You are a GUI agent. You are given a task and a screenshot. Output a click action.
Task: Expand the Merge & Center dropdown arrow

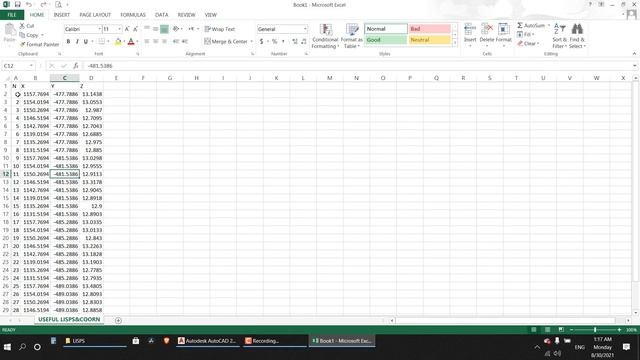pos(251,41)
